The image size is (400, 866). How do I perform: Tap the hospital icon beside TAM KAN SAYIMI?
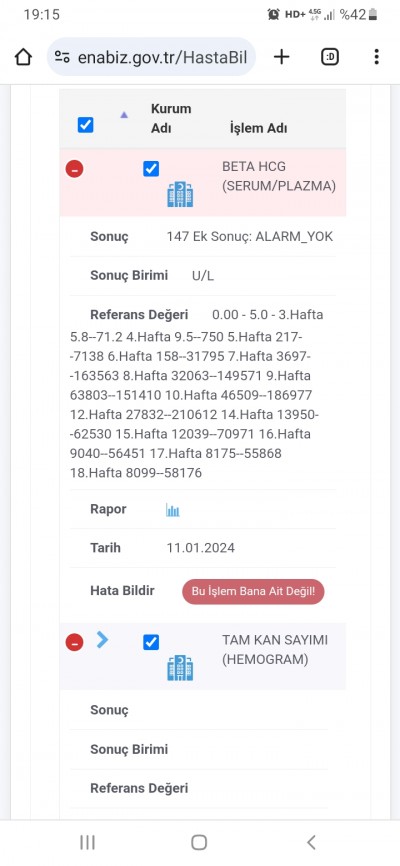pyautogui.click(x=180, y=668)
